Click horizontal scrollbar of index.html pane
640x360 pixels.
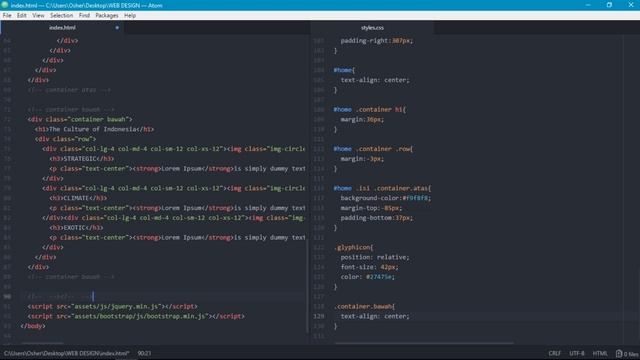pyautogui.click(x=42, y=343)
